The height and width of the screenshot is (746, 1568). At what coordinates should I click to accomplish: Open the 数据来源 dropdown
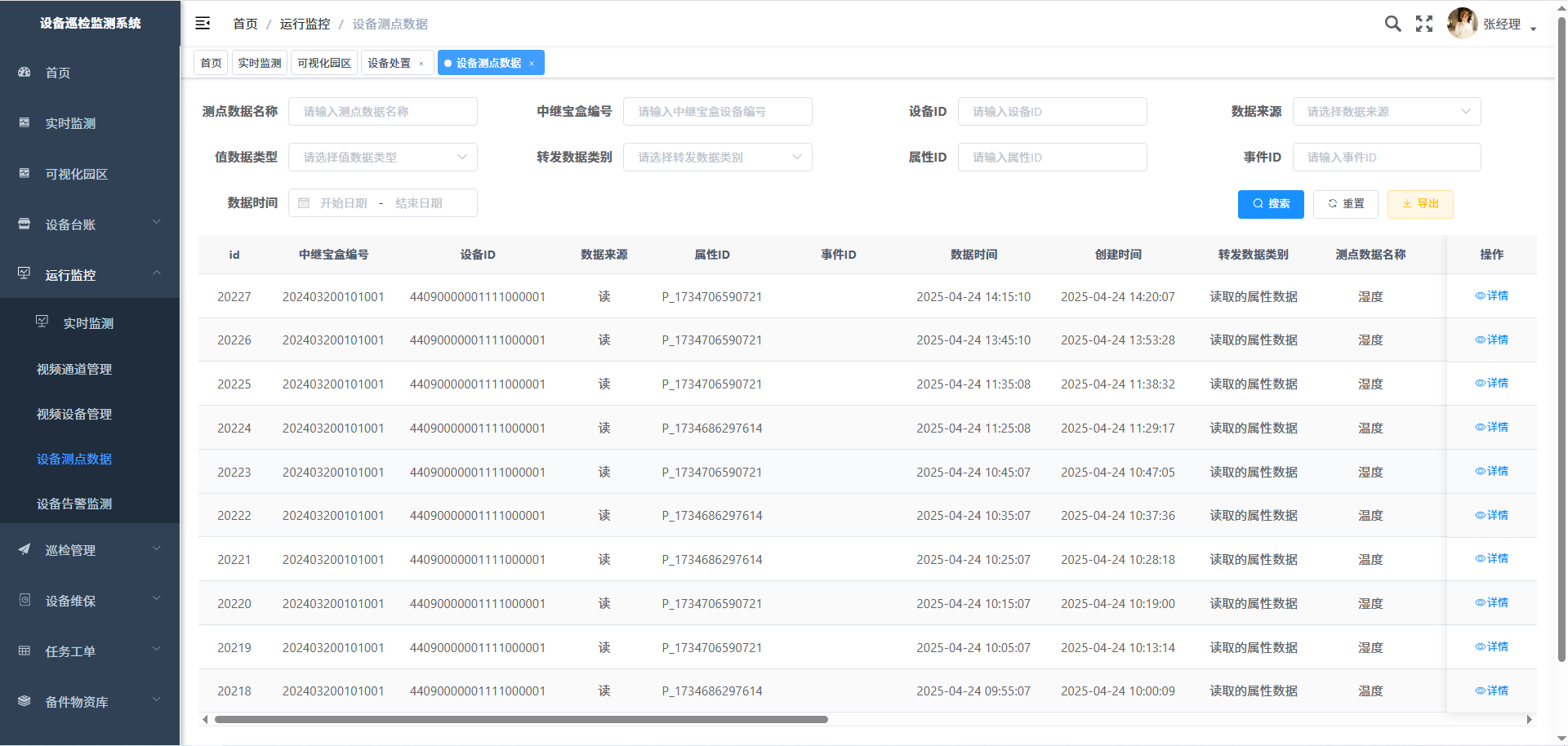click(1386, 112)
